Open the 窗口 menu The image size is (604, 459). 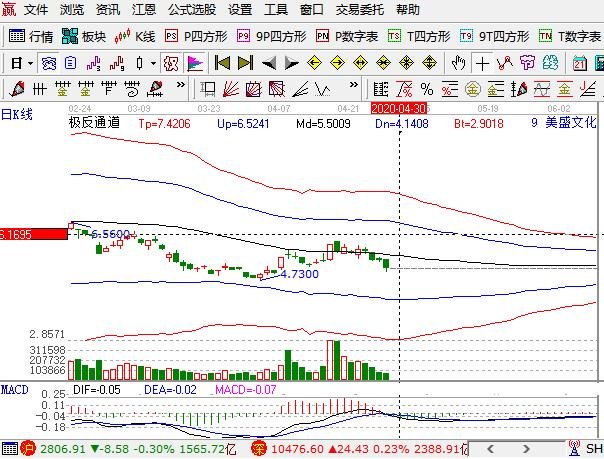(312, 9)
